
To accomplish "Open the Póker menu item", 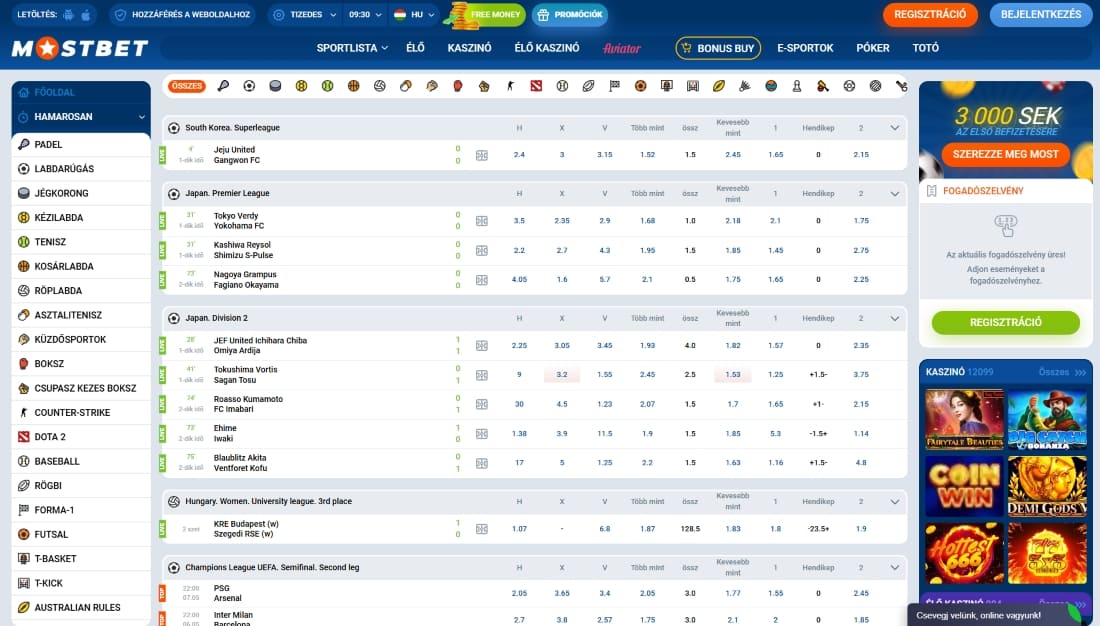I will (873, 48).
